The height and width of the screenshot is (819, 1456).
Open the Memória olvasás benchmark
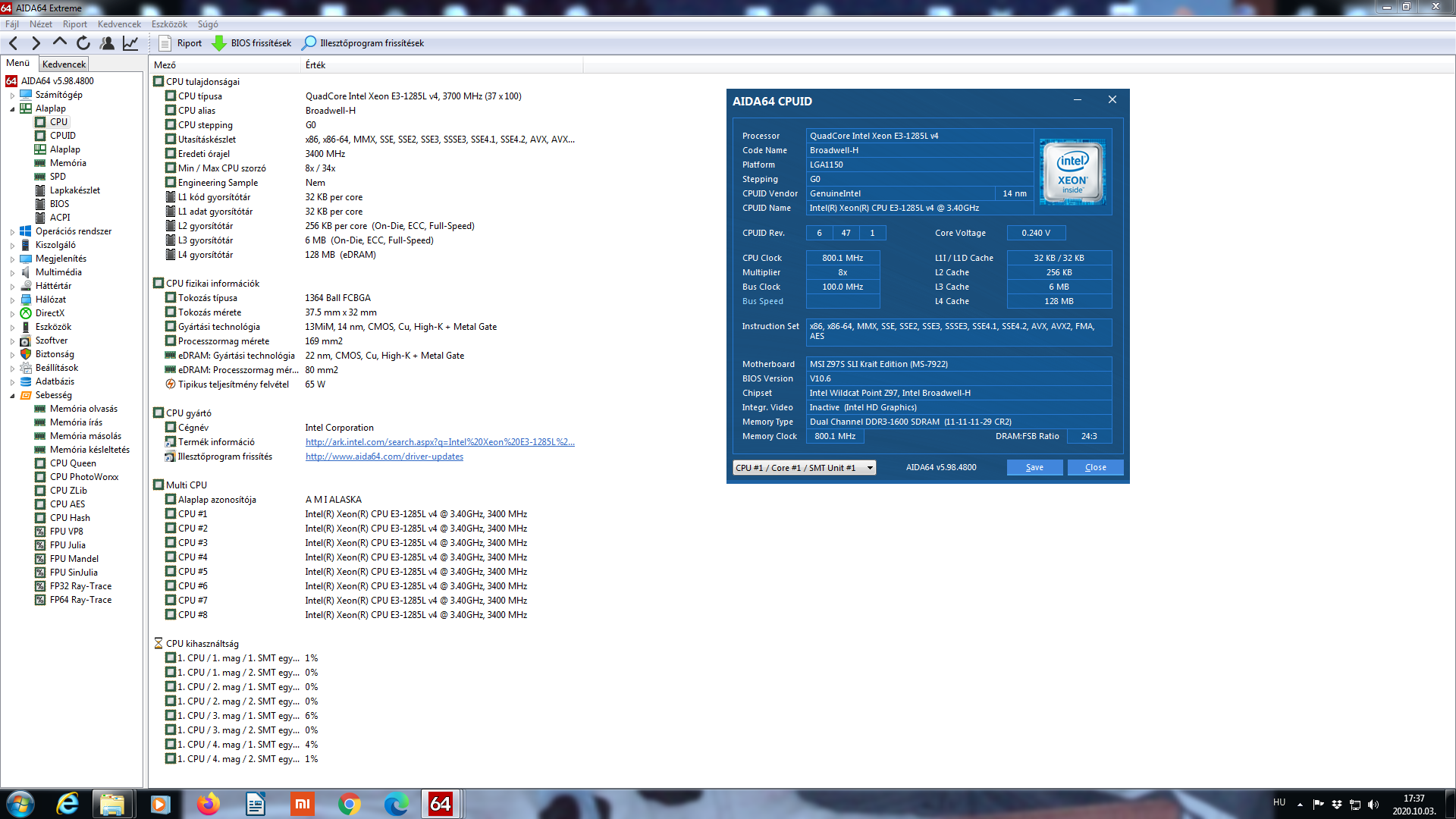coord(83,409)
